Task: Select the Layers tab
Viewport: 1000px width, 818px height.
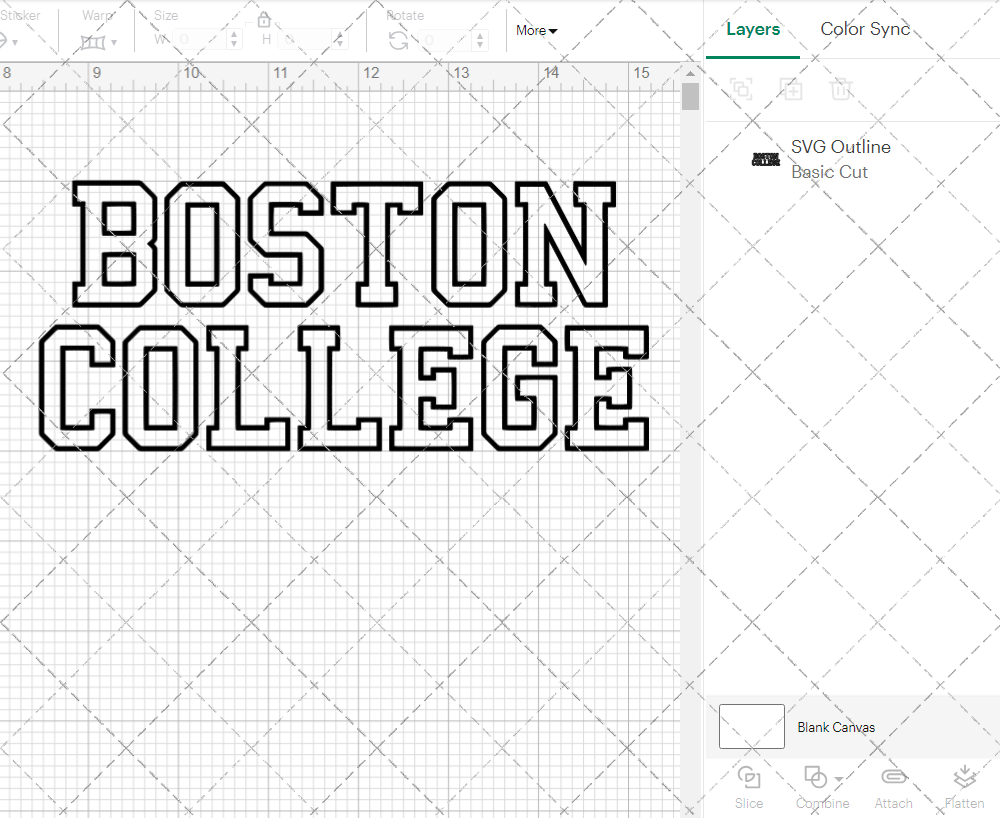Action: (x=753, y=29)
